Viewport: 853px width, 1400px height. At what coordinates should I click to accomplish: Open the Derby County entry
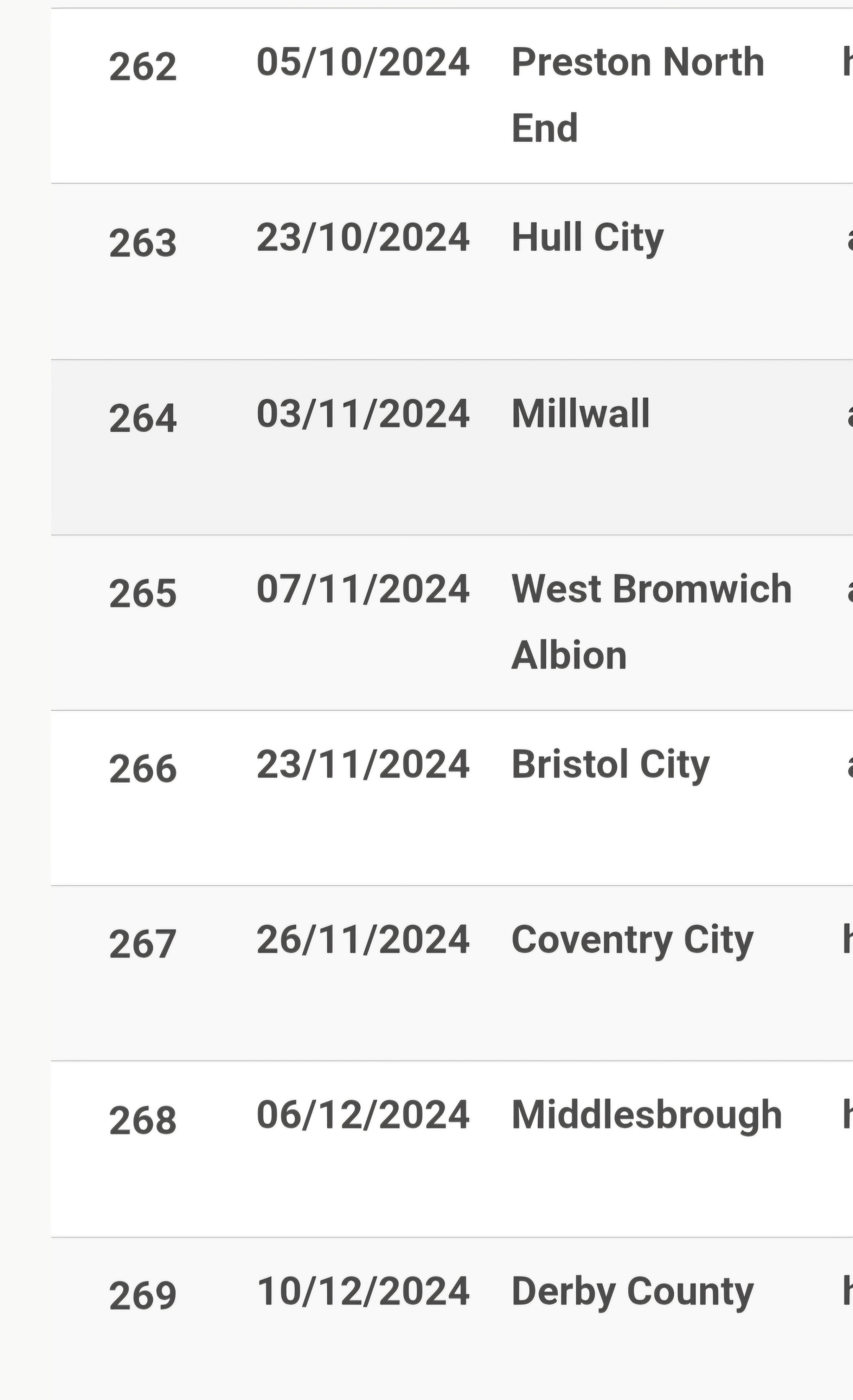click(632, 1291)
